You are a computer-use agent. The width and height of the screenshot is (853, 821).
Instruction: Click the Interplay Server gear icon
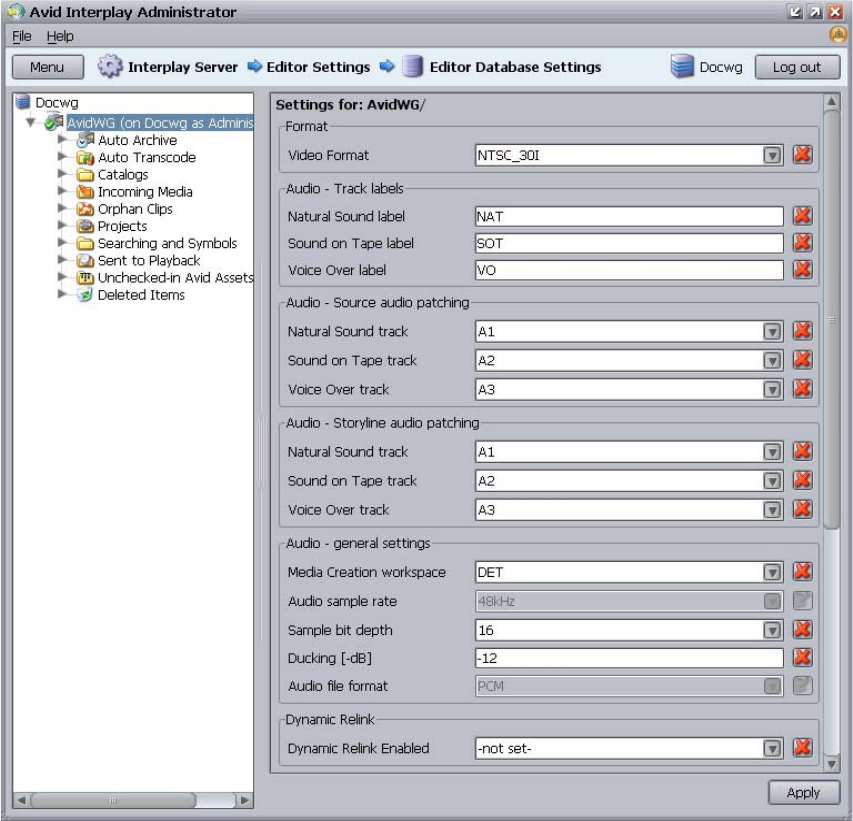(x=110, y=66)
